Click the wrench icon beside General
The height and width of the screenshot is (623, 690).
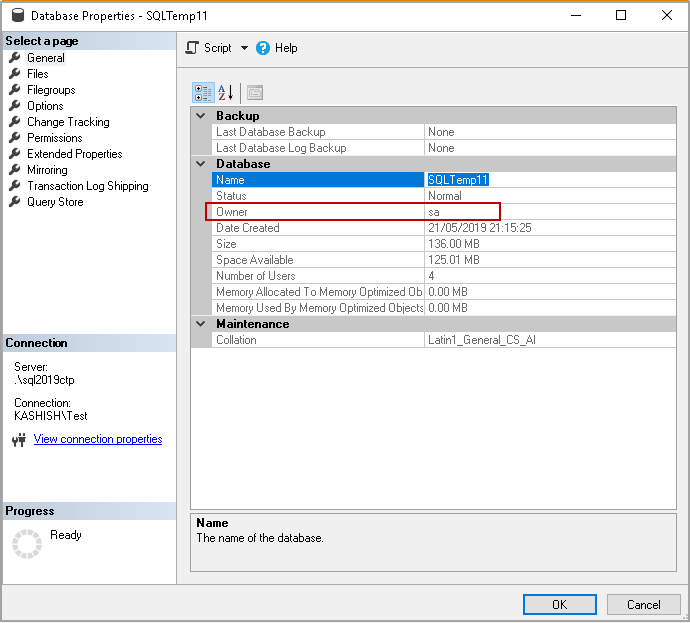pyautogui.click(x=15, y=58)
